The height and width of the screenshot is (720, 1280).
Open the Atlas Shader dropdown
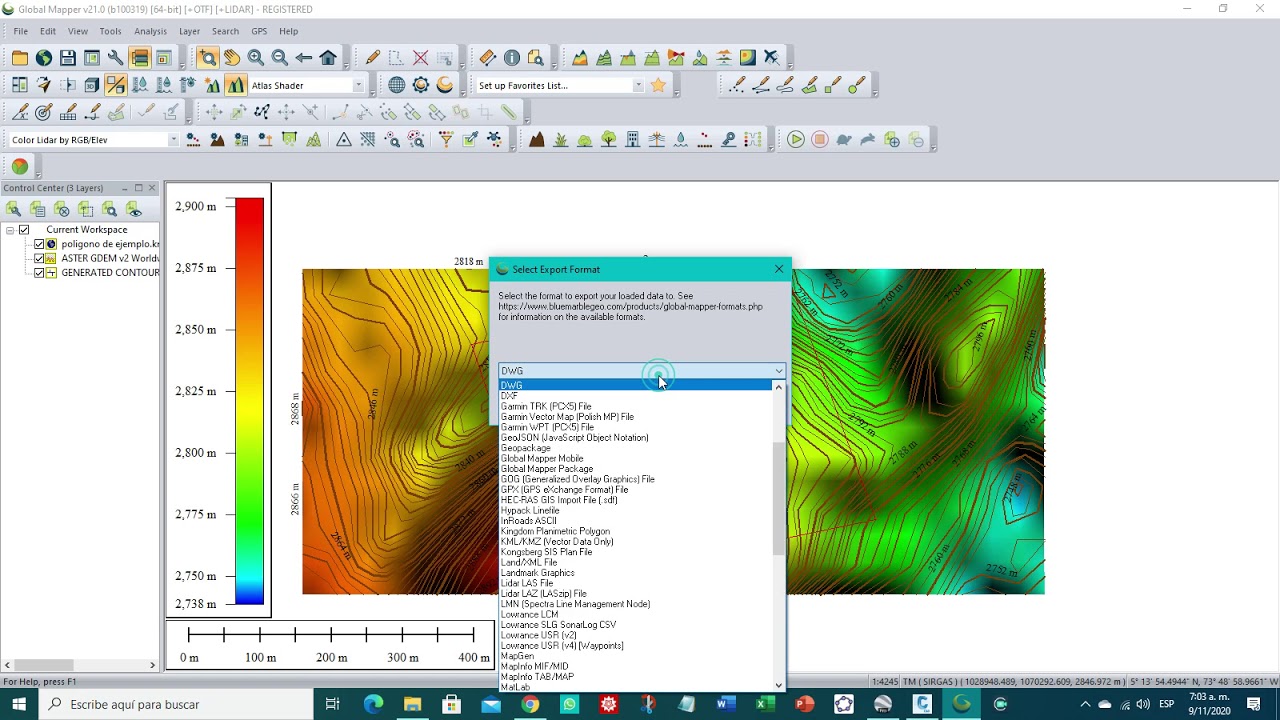coord(358,86)
